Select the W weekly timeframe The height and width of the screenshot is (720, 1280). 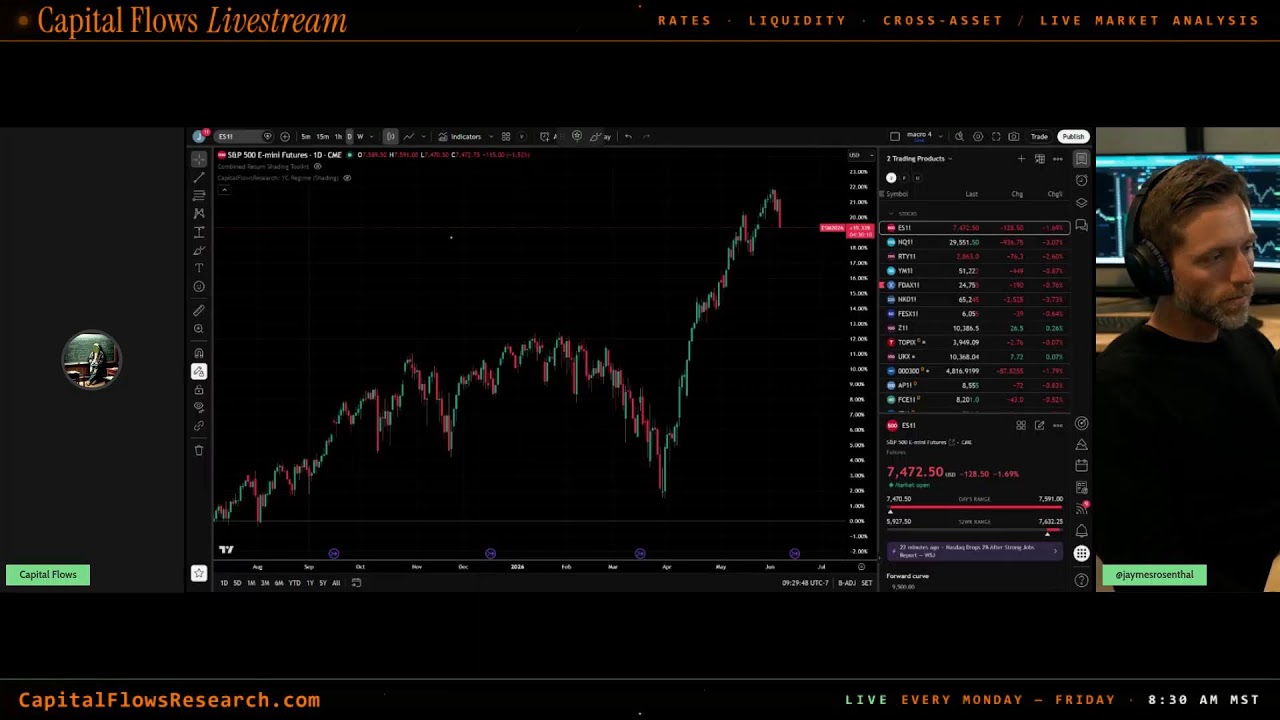[x=360, y=136]
